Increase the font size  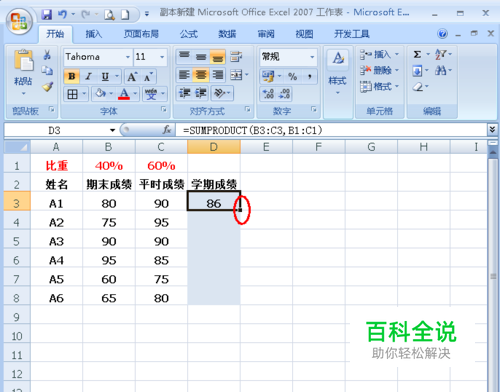tap(132, 77)
